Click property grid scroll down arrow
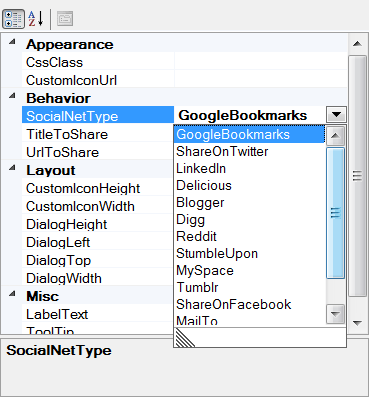Screen dimensions: 369x397 (x=357, y=323)
